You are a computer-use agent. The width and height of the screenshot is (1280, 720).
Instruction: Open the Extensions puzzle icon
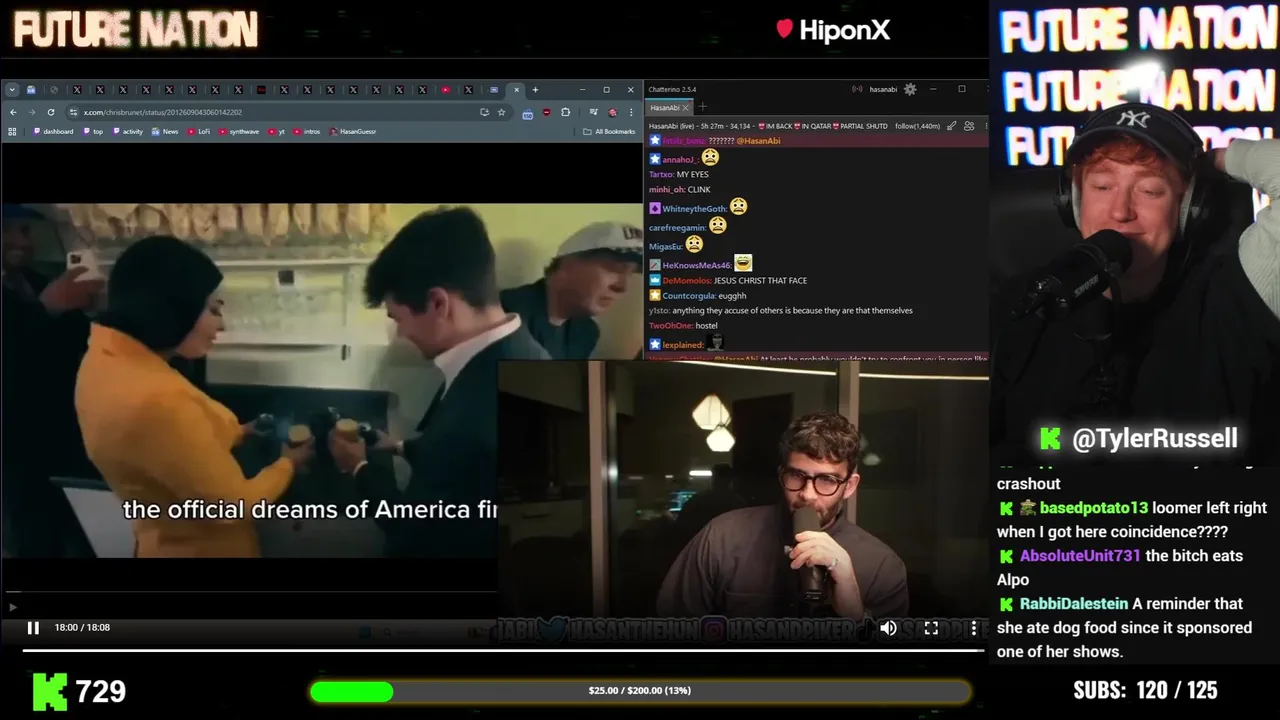(x=565, y=112)
